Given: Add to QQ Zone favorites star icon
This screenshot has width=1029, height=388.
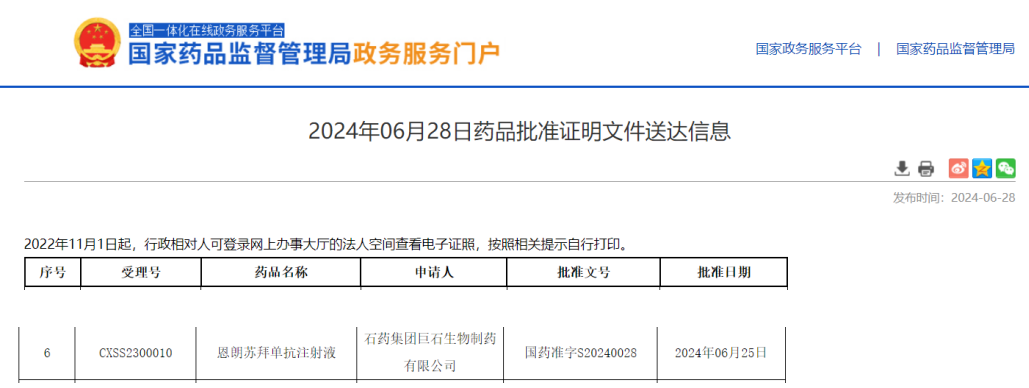Looking at the screenshot, I should [x=982, y=168].
